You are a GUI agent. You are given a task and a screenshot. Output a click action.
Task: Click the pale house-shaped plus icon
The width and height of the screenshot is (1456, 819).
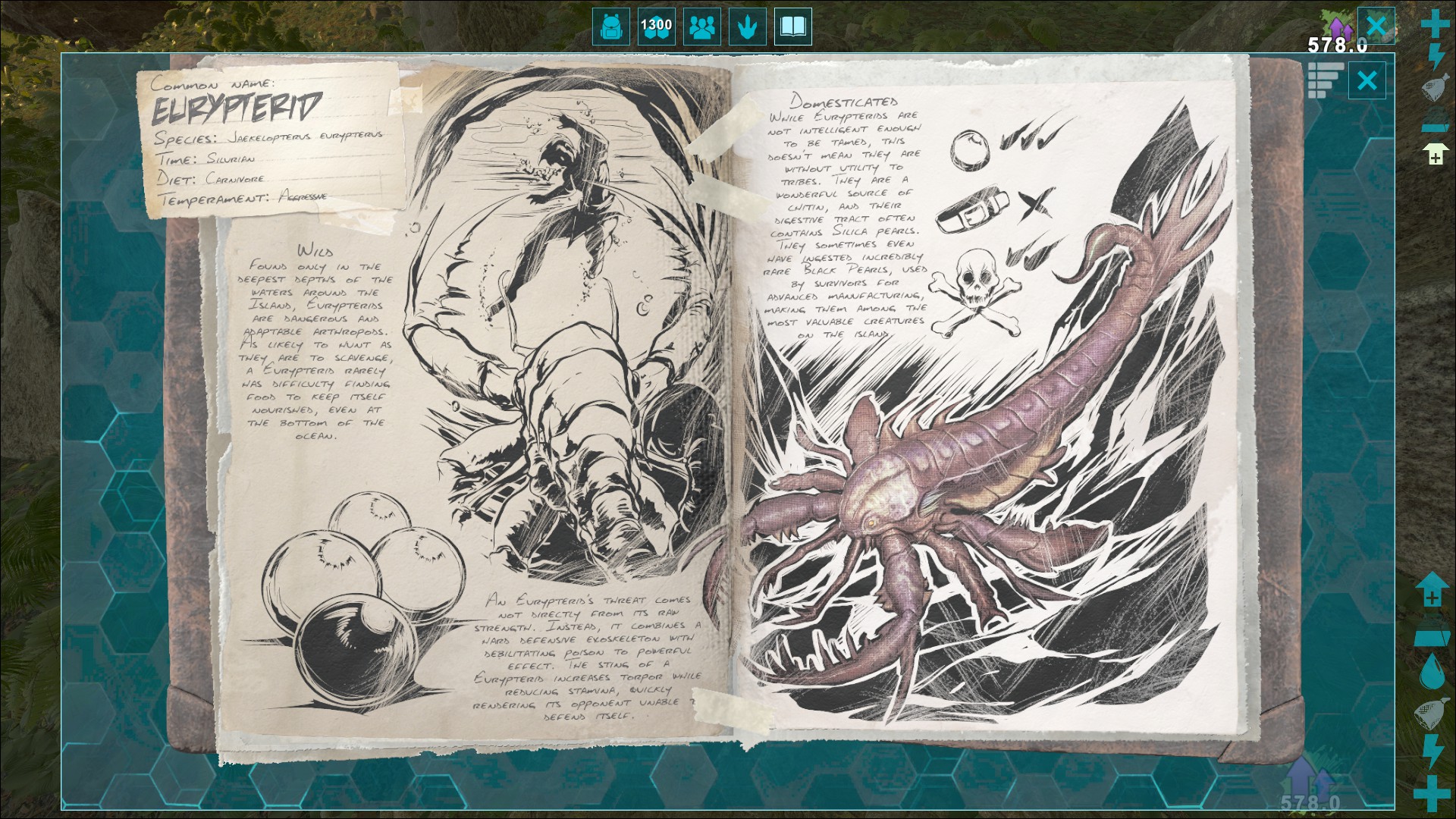tap(1435, 154)
